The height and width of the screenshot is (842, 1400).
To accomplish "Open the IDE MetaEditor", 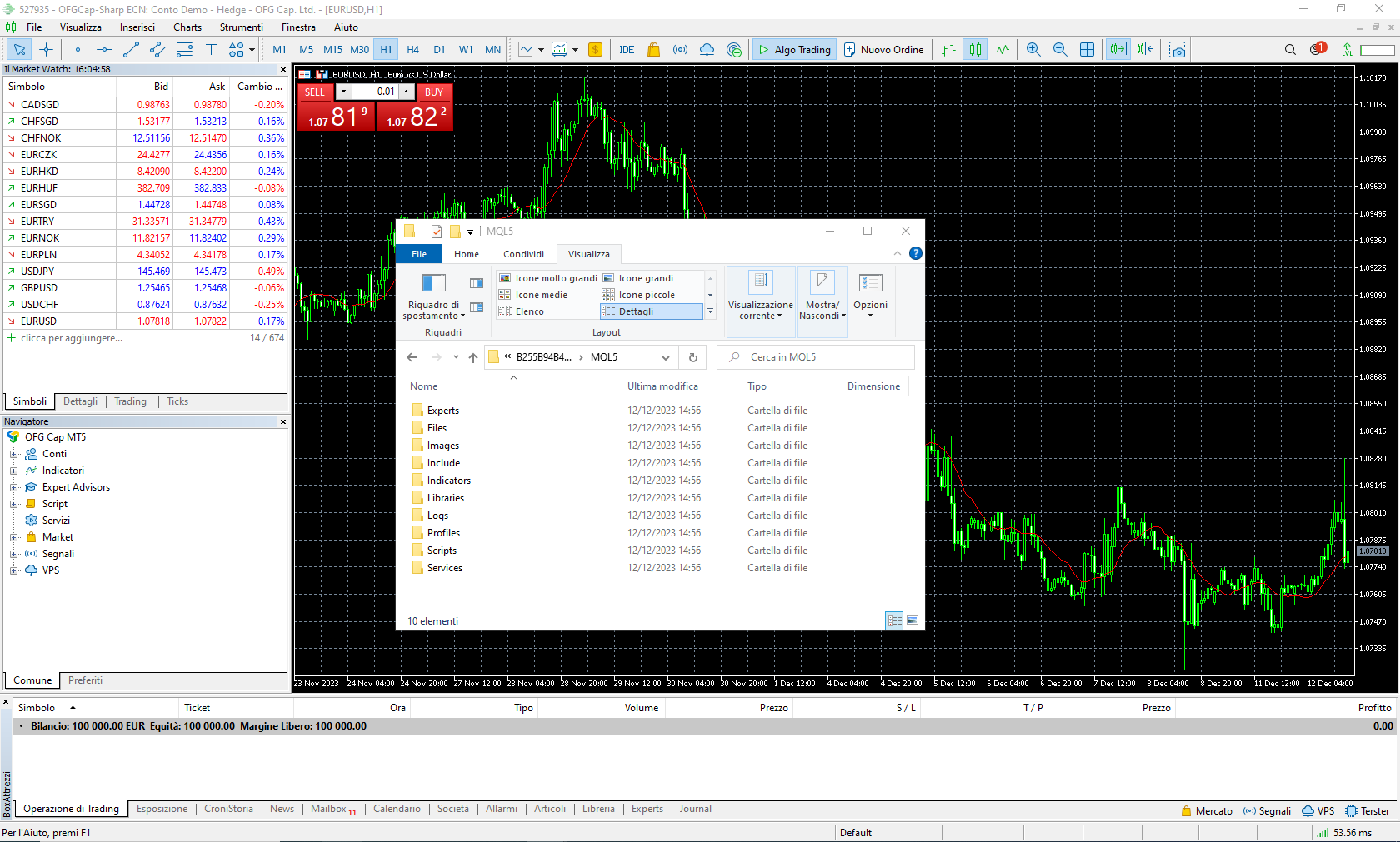I will tap(627, 50).
